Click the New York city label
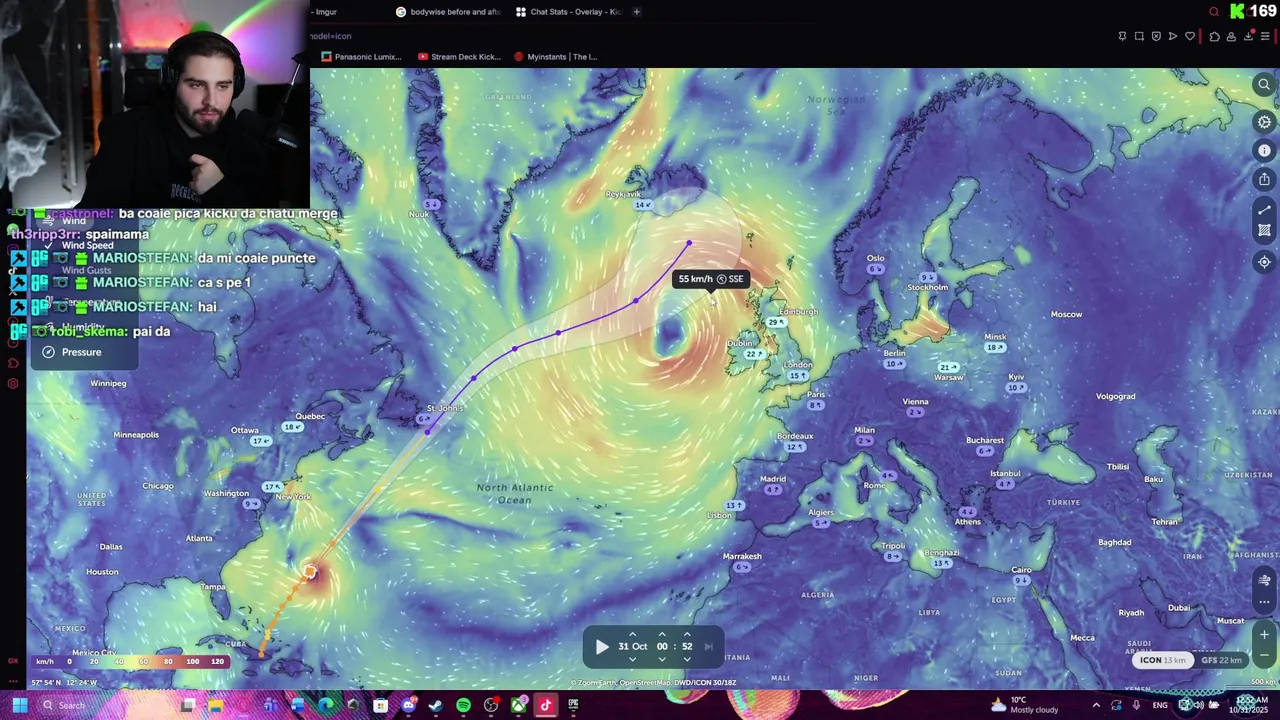 coord(293,497)
